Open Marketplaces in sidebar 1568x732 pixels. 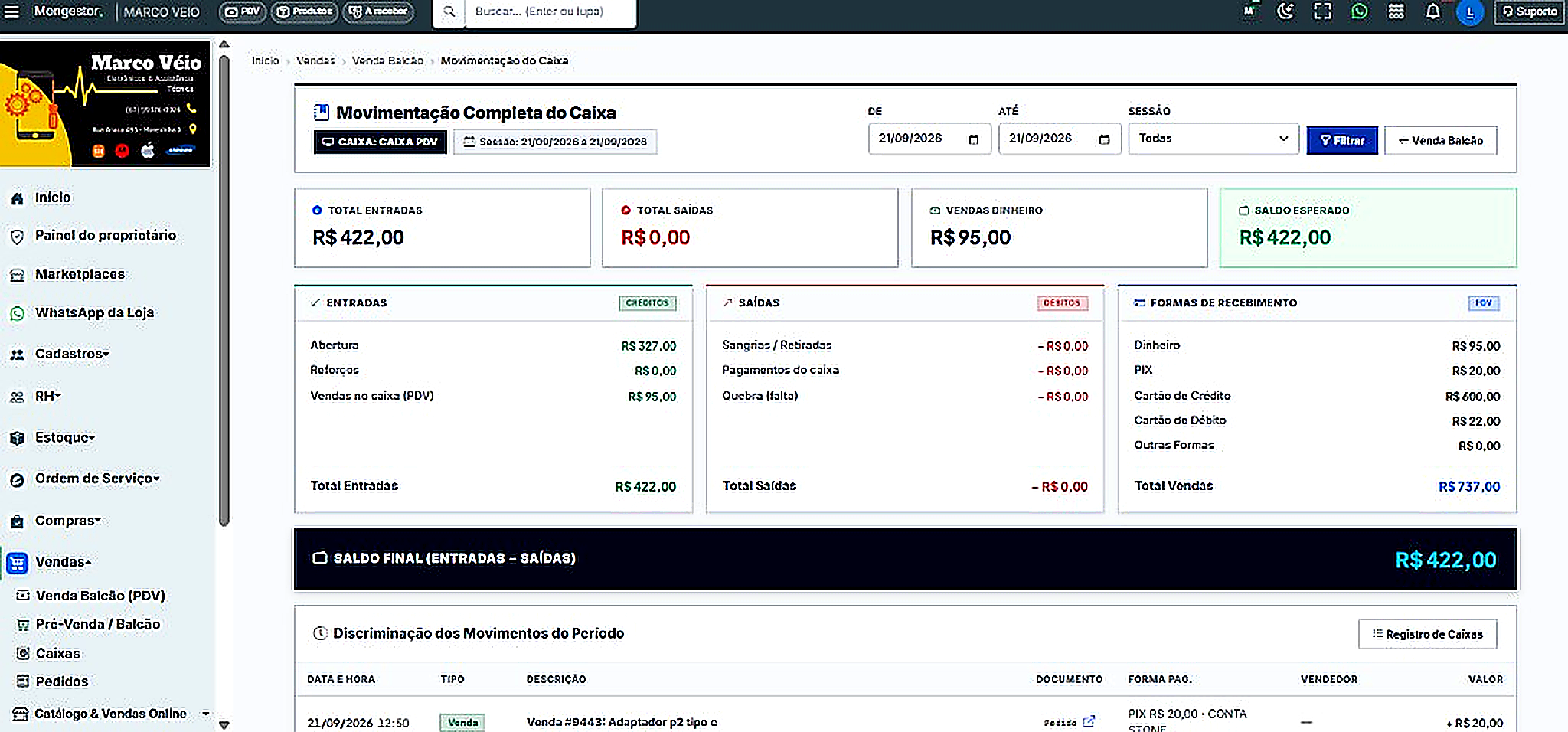80,274
